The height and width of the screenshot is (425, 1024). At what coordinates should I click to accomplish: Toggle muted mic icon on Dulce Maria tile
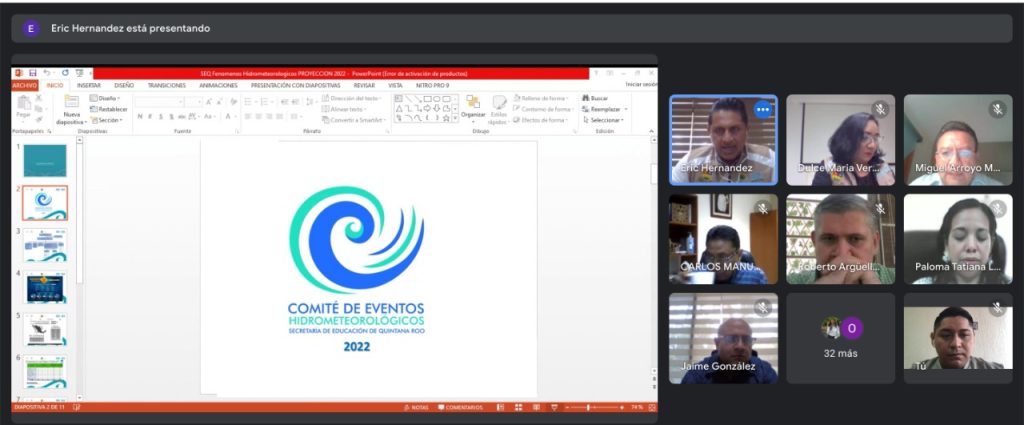[x=880, y=109]
